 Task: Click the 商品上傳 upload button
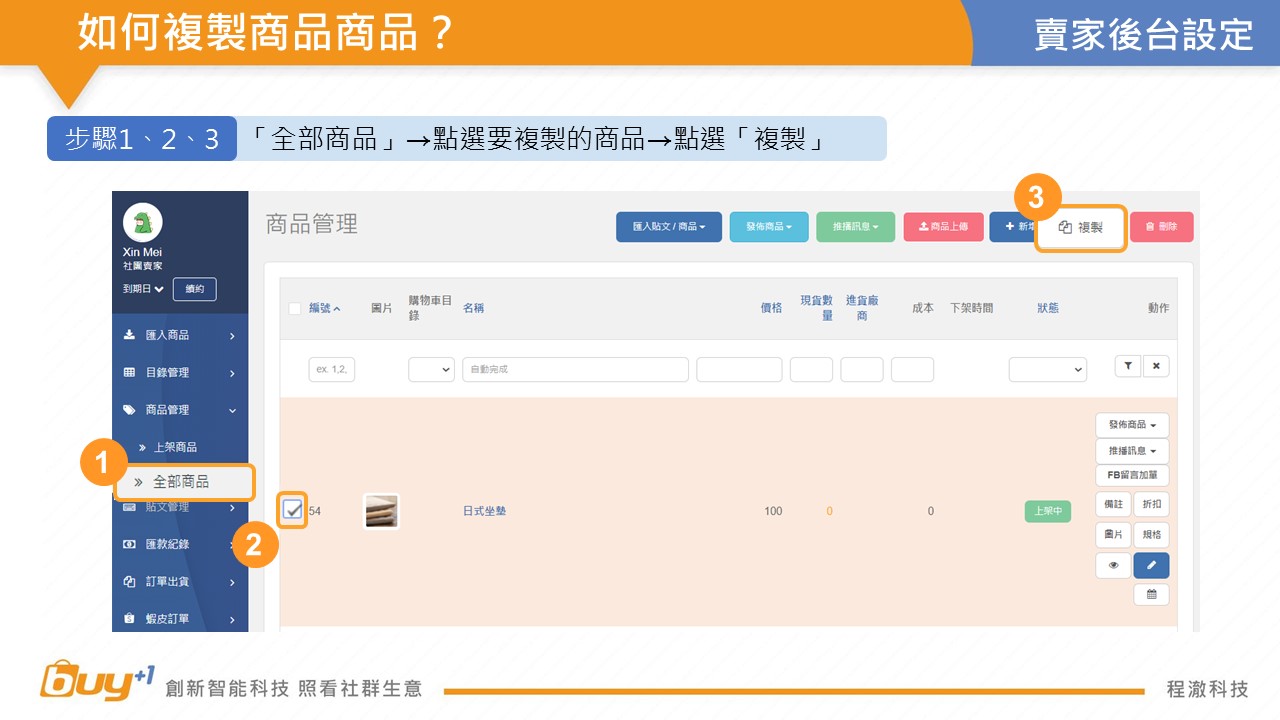tap(943, 227)
